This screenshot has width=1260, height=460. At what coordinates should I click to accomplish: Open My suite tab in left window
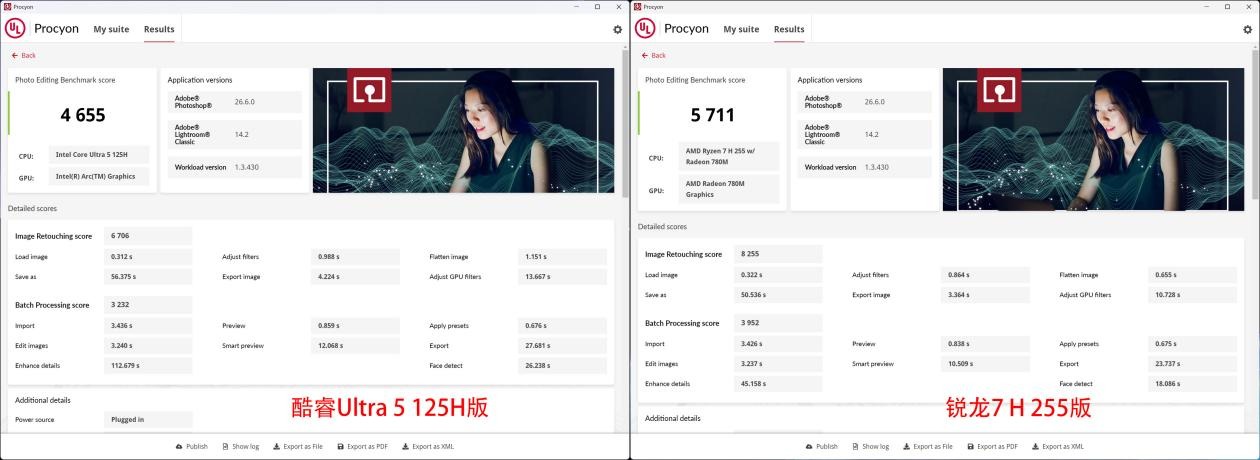click(111, 29)
